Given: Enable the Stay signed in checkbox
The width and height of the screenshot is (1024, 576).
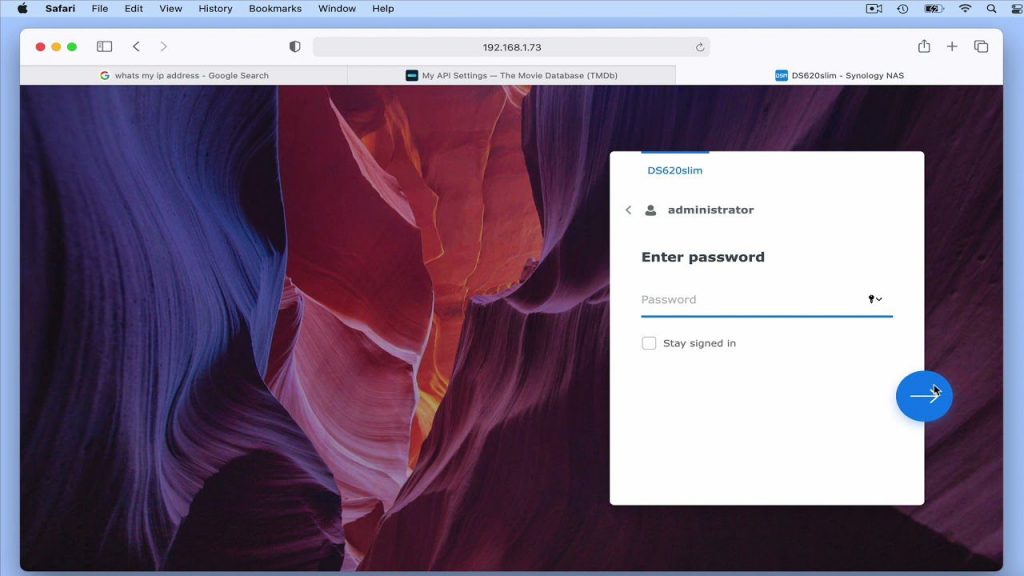Looking at the screenshot, I should tap(648, 343).
